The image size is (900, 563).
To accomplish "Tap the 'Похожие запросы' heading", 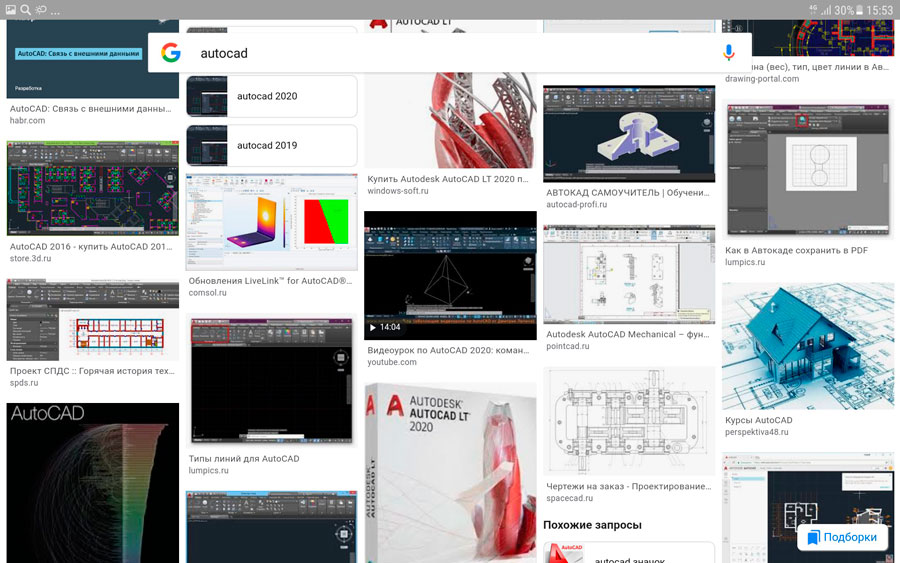I will [592, 525].
